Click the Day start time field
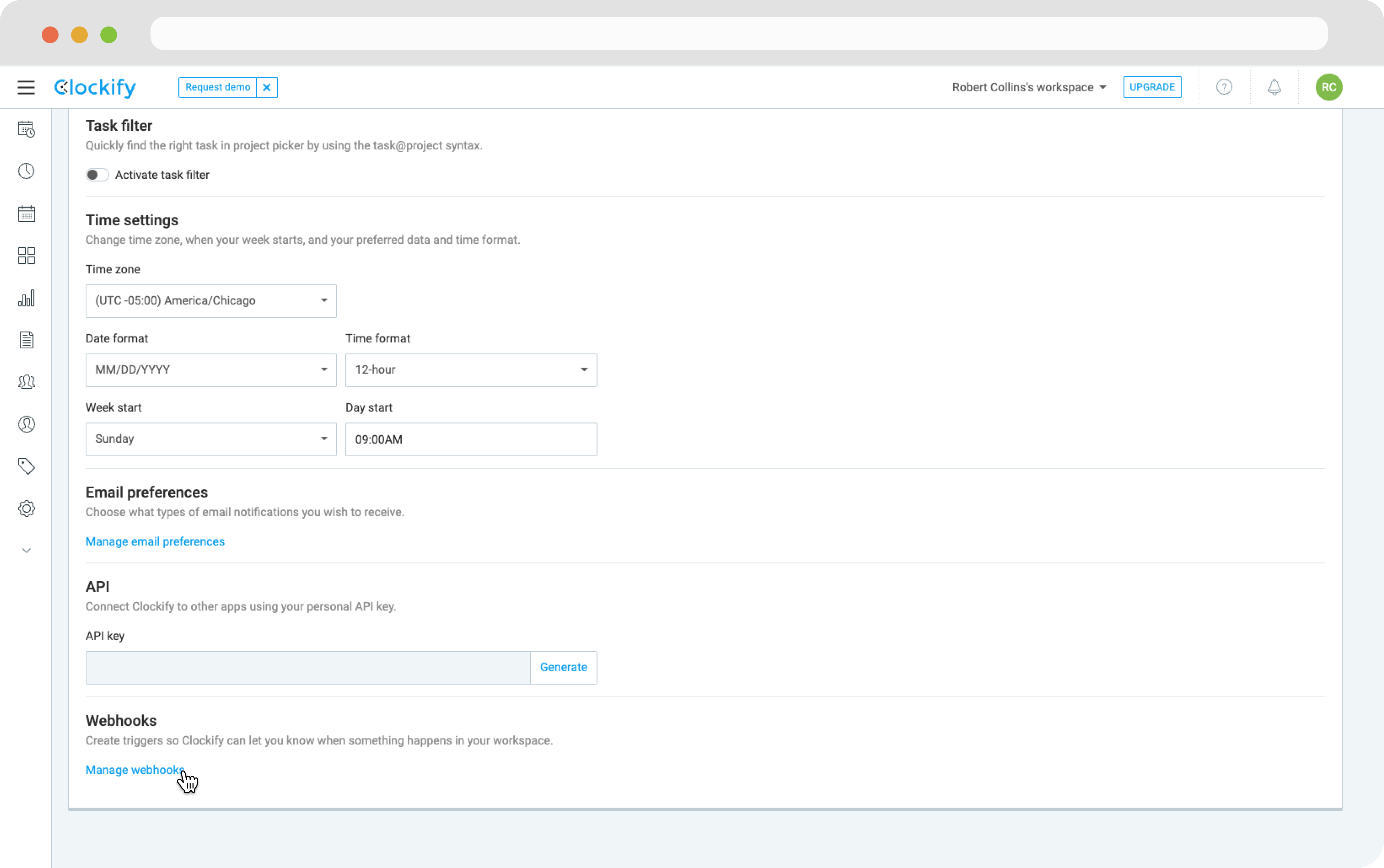Image resolution: width=1384 pixels, height=868 pixels. coord(471,439)
